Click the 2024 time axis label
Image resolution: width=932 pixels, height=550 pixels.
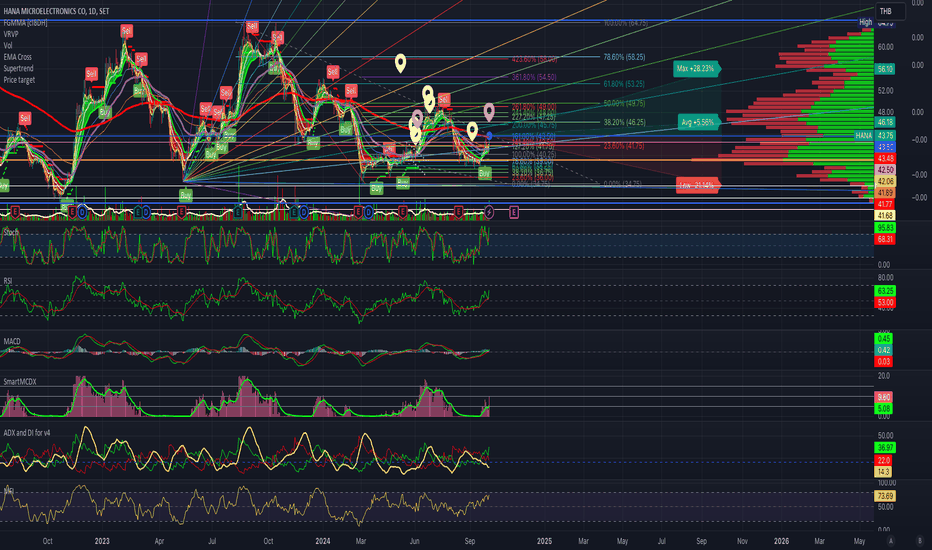(323, 541)
